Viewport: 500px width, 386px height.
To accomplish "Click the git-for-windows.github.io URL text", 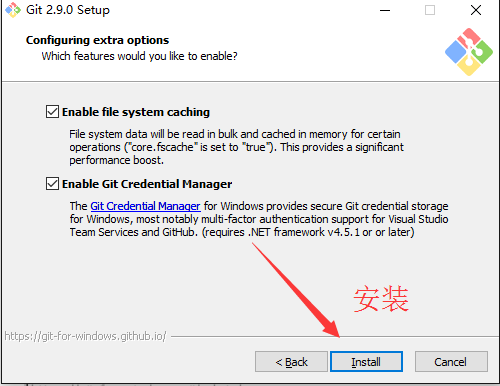I will click(85, 336).
